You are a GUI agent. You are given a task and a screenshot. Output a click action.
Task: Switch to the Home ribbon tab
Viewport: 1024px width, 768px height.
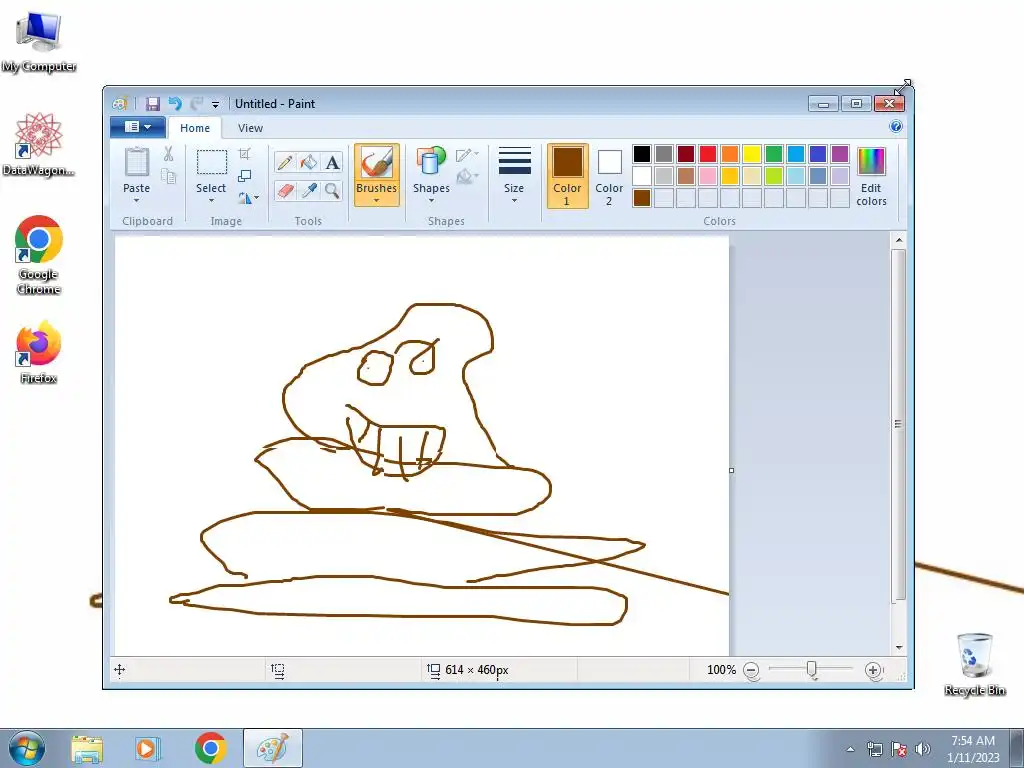tap(195, 128)
